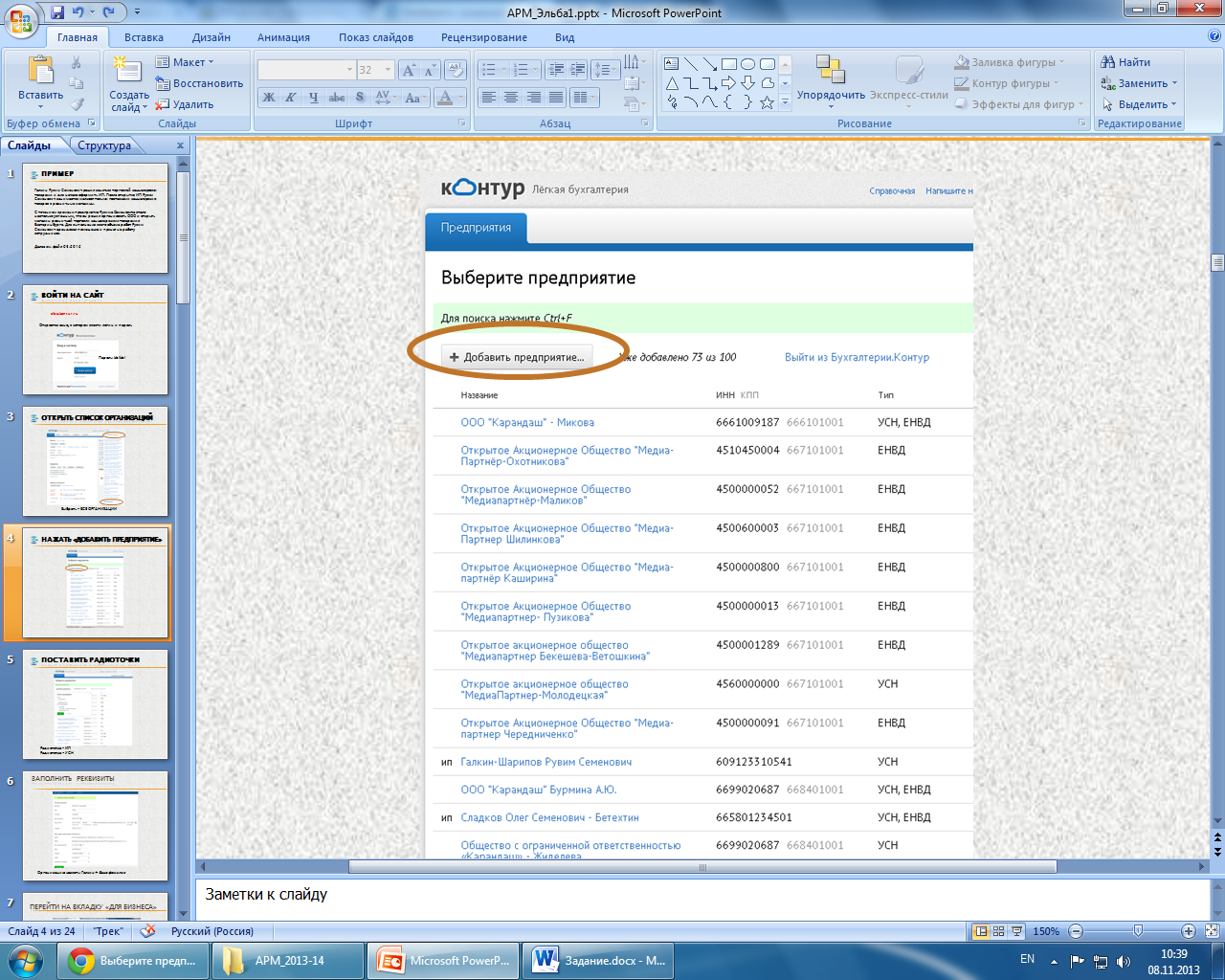The height and width of the screenshot is (980, 1225).
Task: Click the Paste (Вставить) clipboard icon
Action: click(x=40, y=72)
